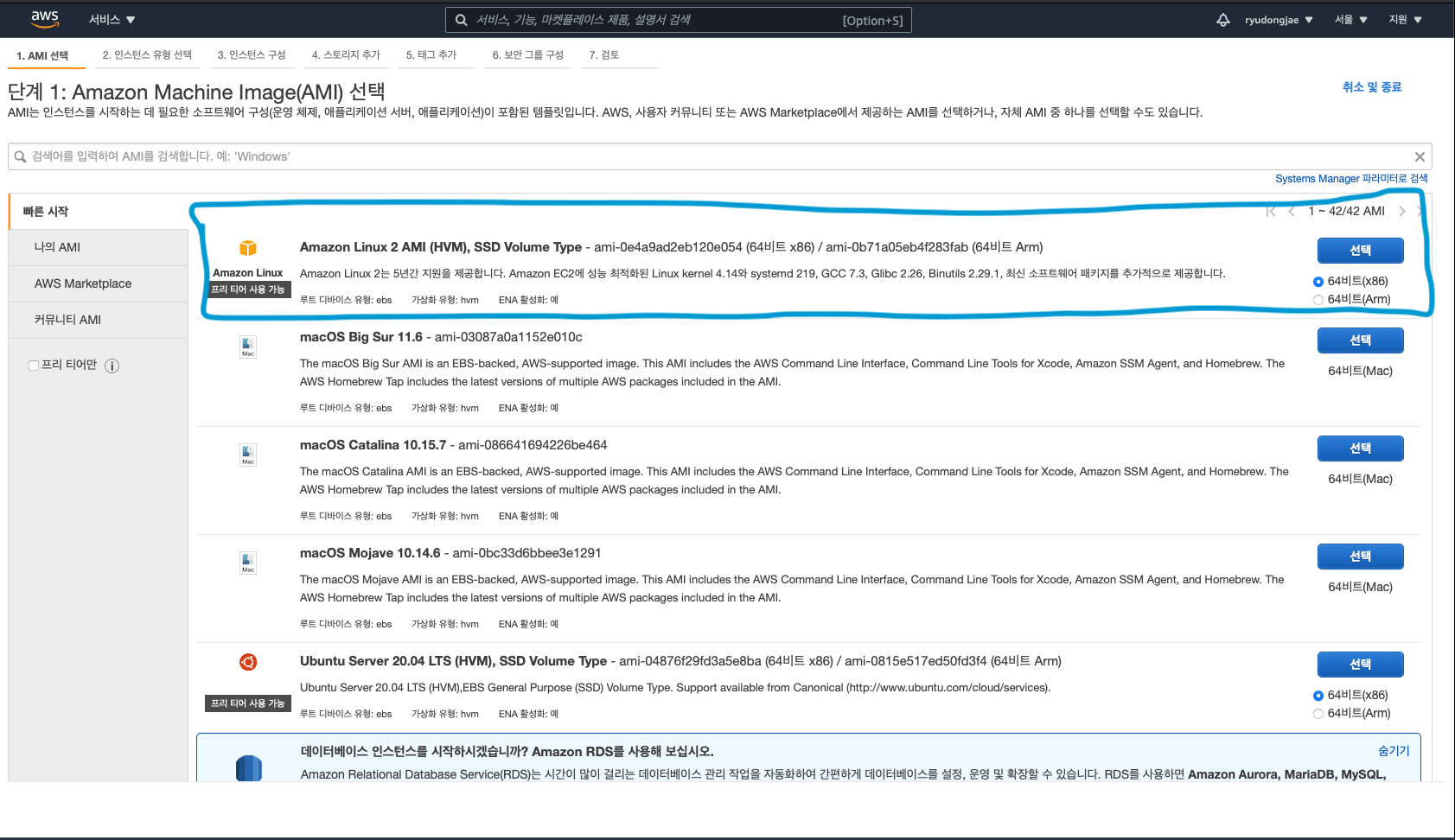Viewport: 1455px width, 840px height.
Task: Enable the free tier only checkbox
Action: pyautogui.click(x=34, y=366)
